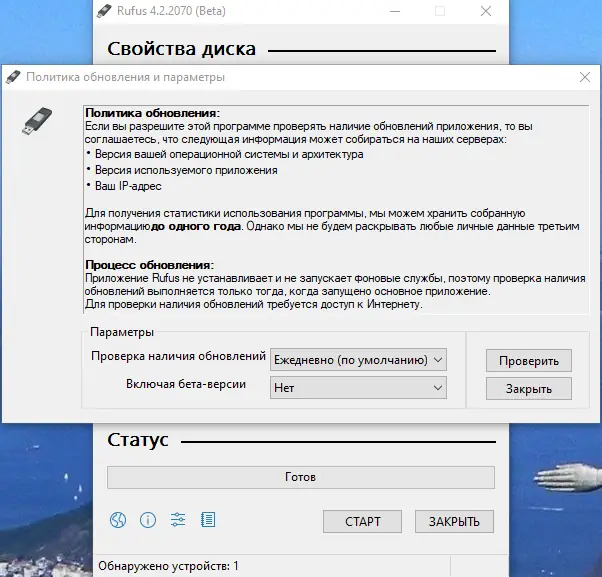The width and height of the screenshot is (602, 577).
Task: Click the Версия используемого приложения bullet line
Action: 186,170
